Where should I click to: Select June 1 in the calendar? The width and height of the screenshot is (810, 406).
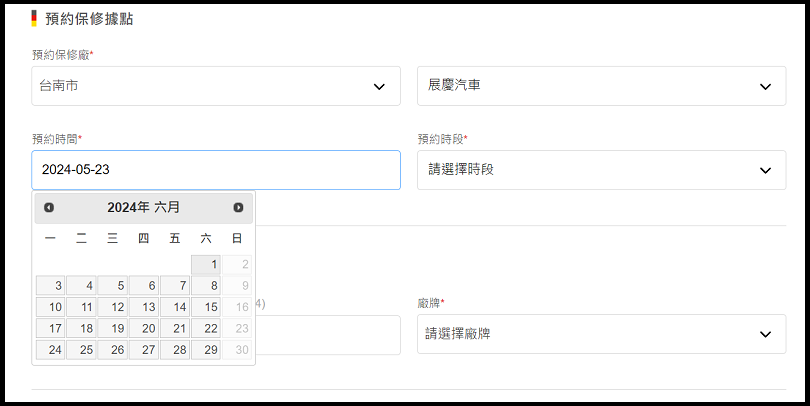coord(206,264)
